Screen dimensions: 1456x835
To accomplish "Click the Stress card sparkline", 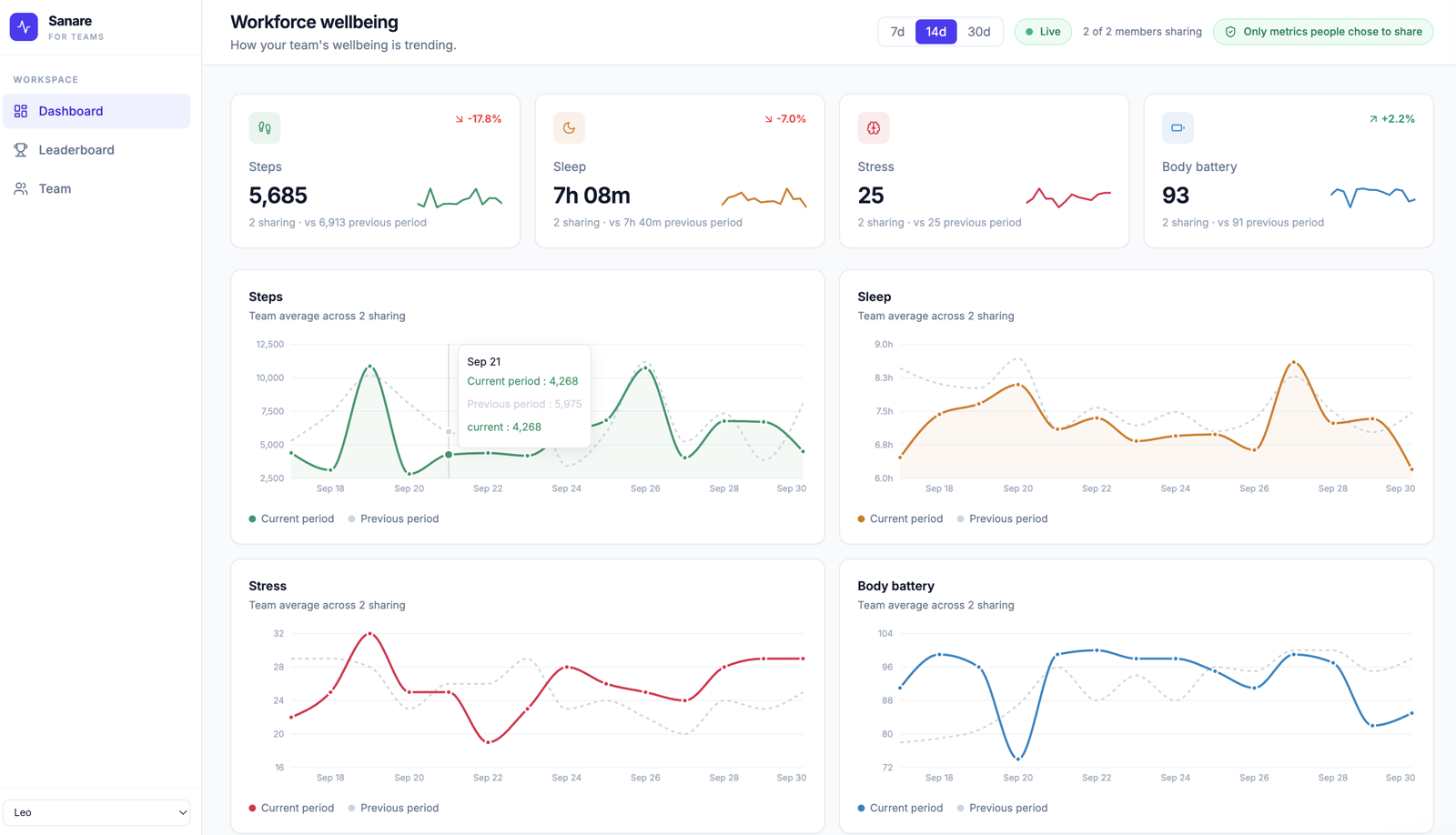I will coord(1068,197).
